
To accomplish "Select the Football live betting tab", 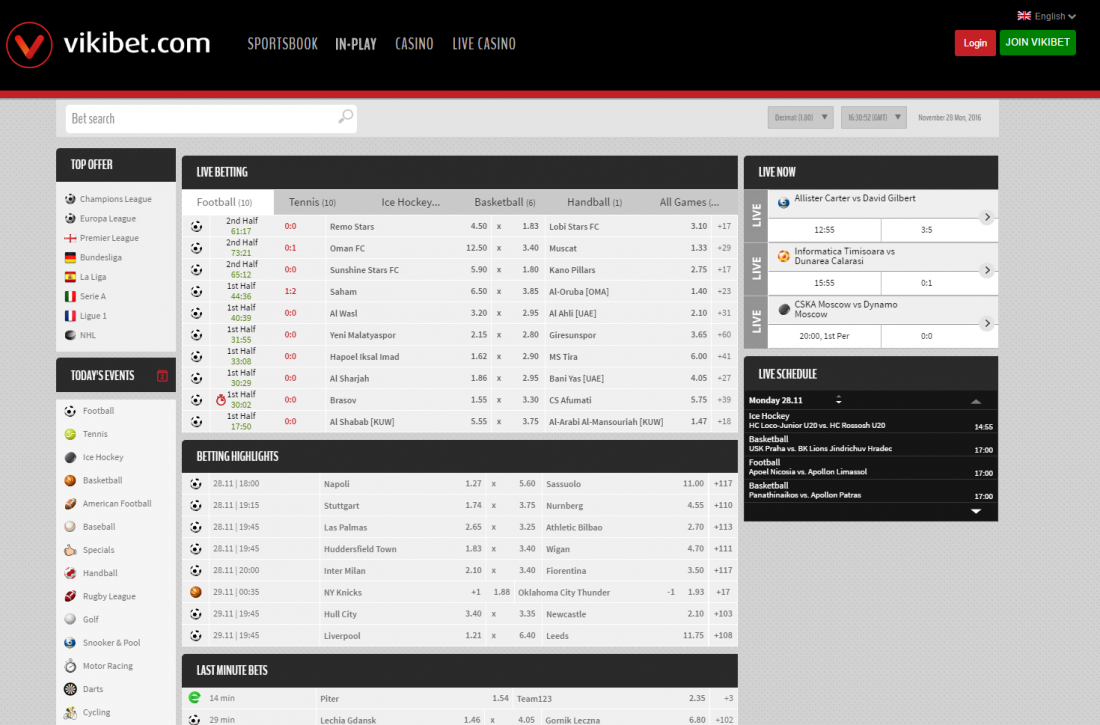I will click(x=228, y=202).
